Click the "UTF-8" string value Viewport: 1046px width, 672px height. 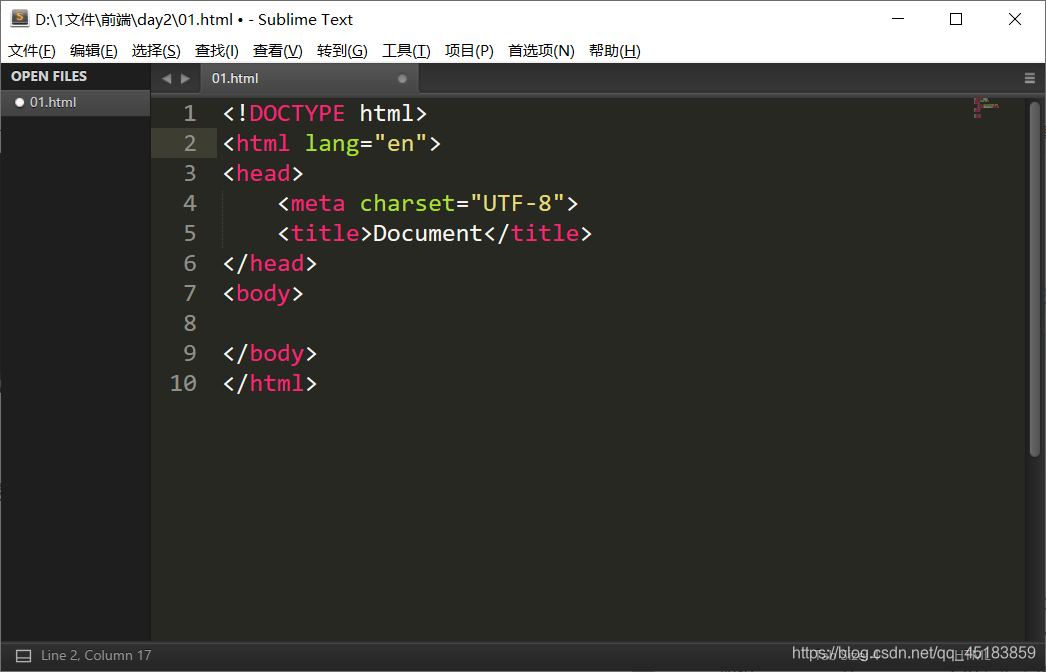pyautogui.click(x=517, y=204)
